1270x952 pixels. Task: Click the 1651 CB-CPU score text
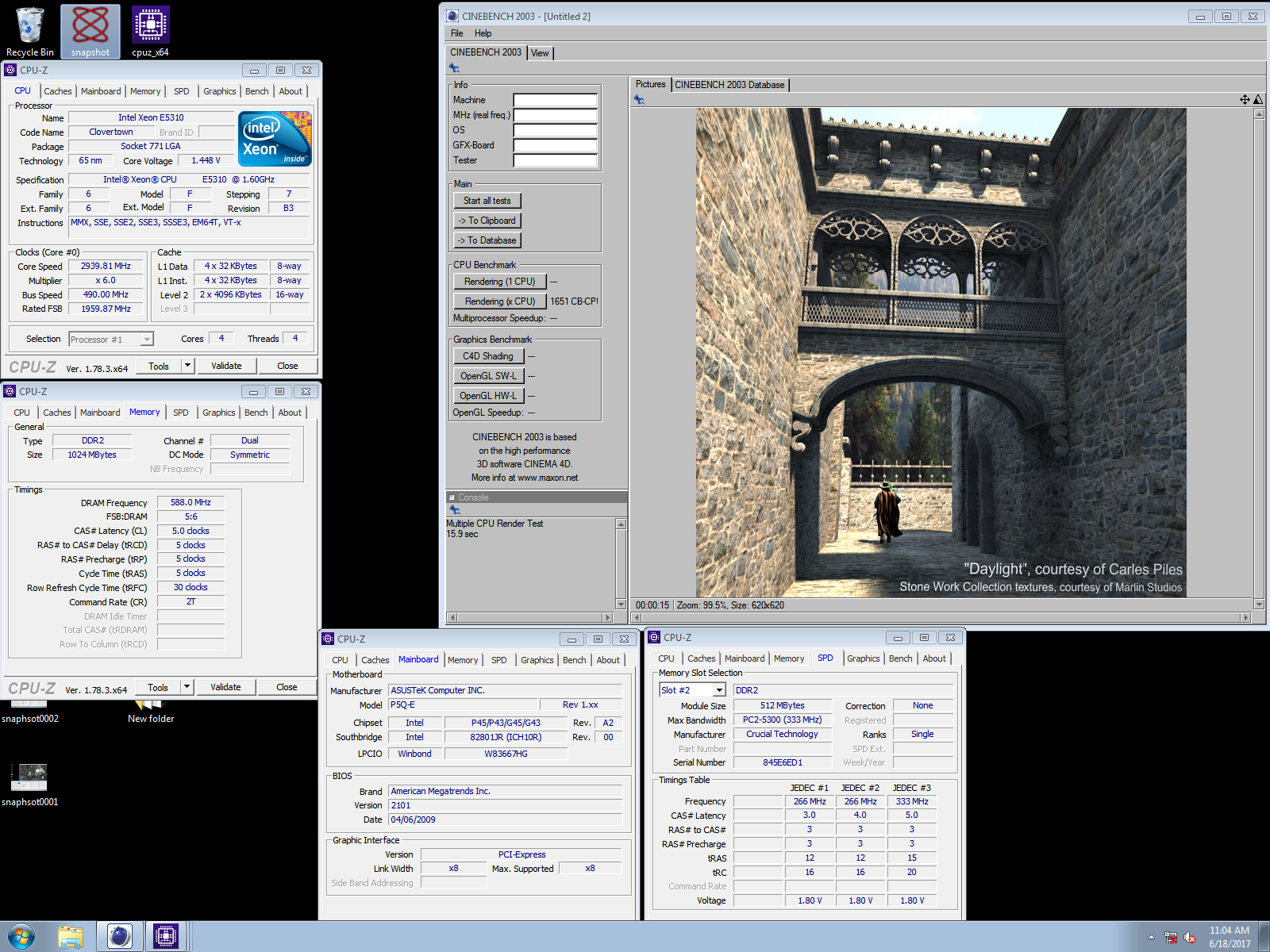573,301
